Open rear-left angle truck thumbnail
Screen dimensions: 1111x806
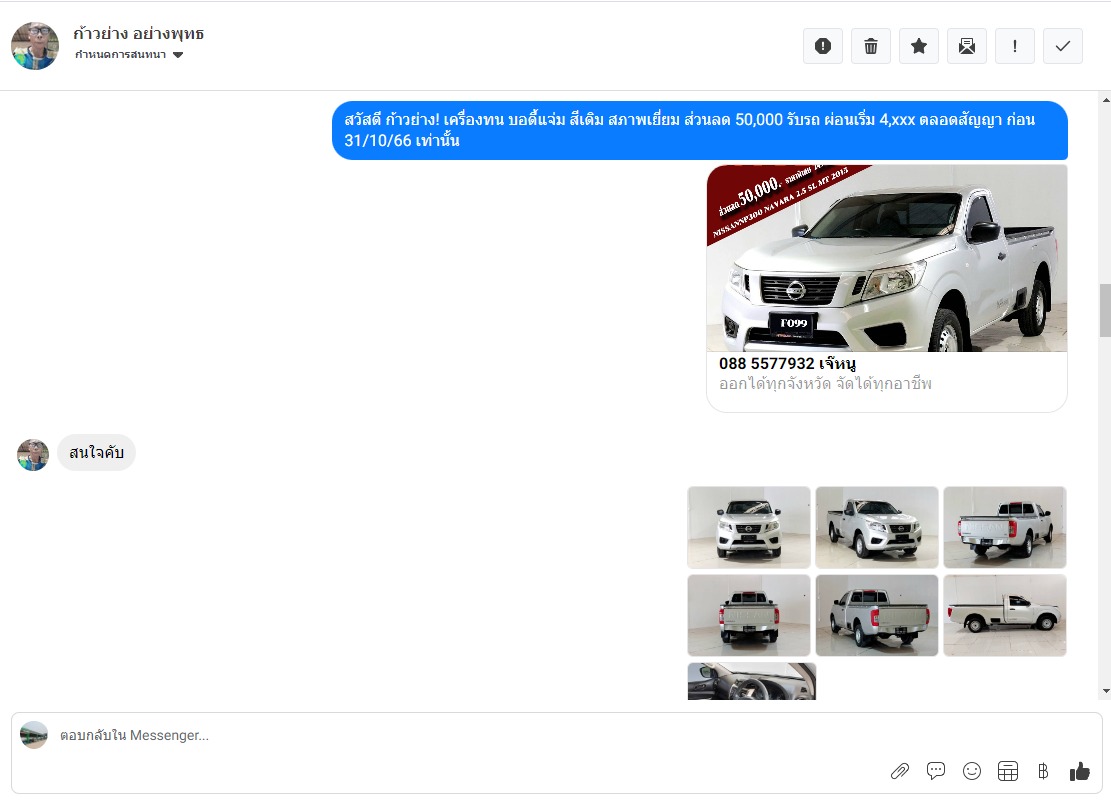click(x=877, y=615)
